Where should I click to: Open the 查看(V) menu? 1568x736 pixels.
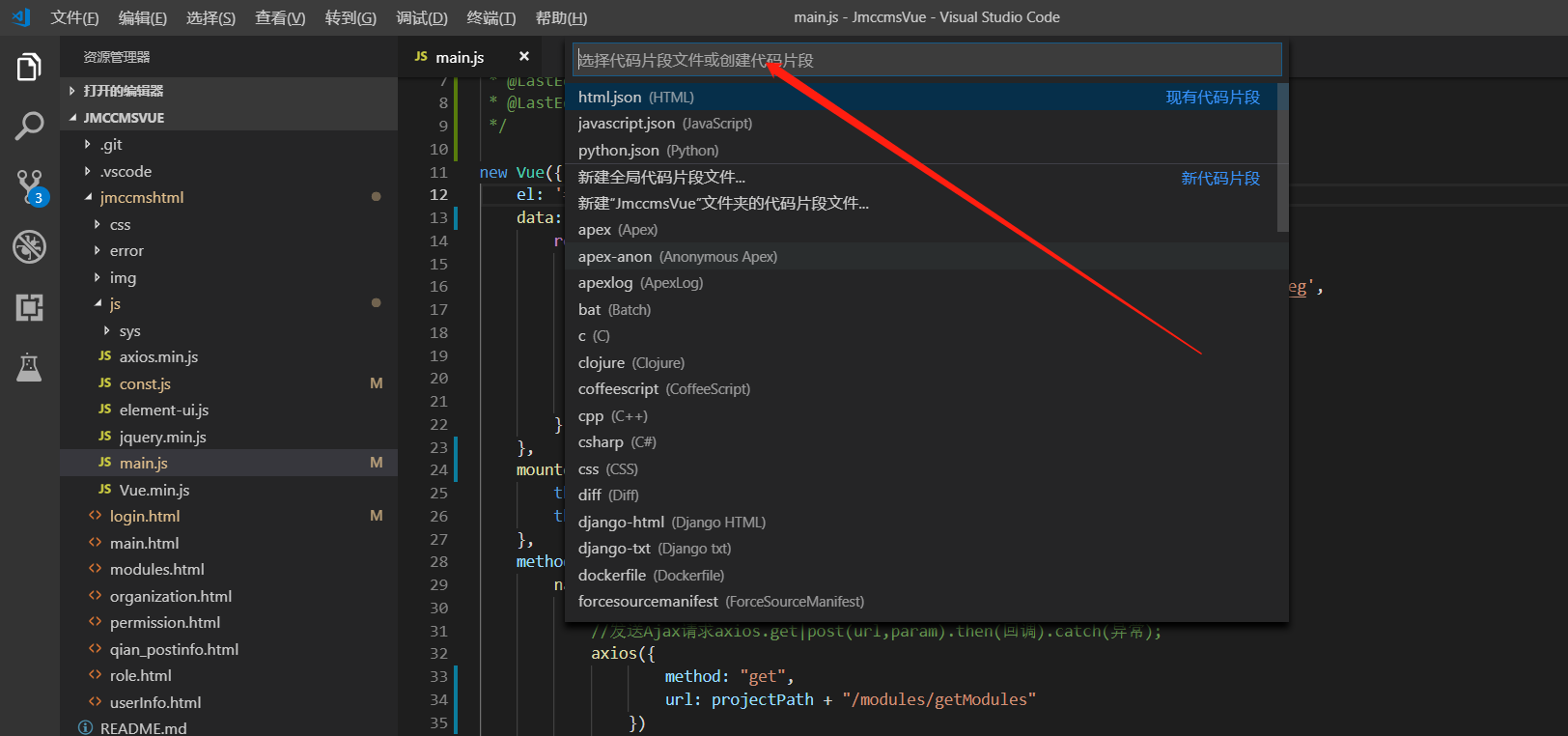280,17
